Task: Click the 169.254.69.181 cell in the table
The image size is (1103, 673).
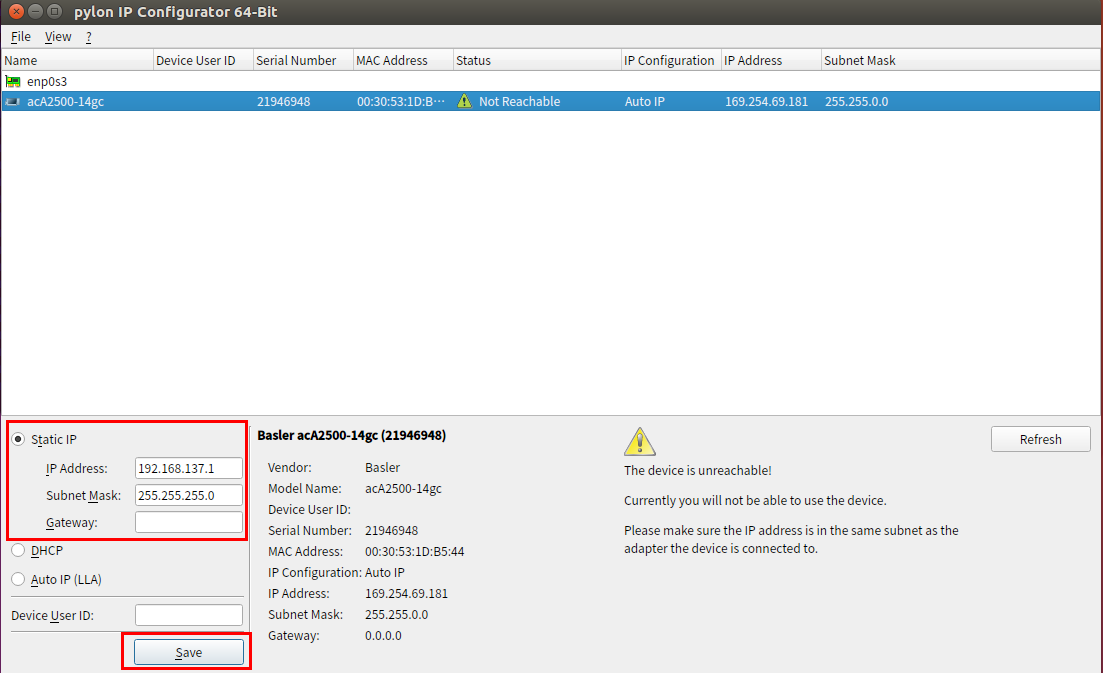Action: [x=767, y=101]
